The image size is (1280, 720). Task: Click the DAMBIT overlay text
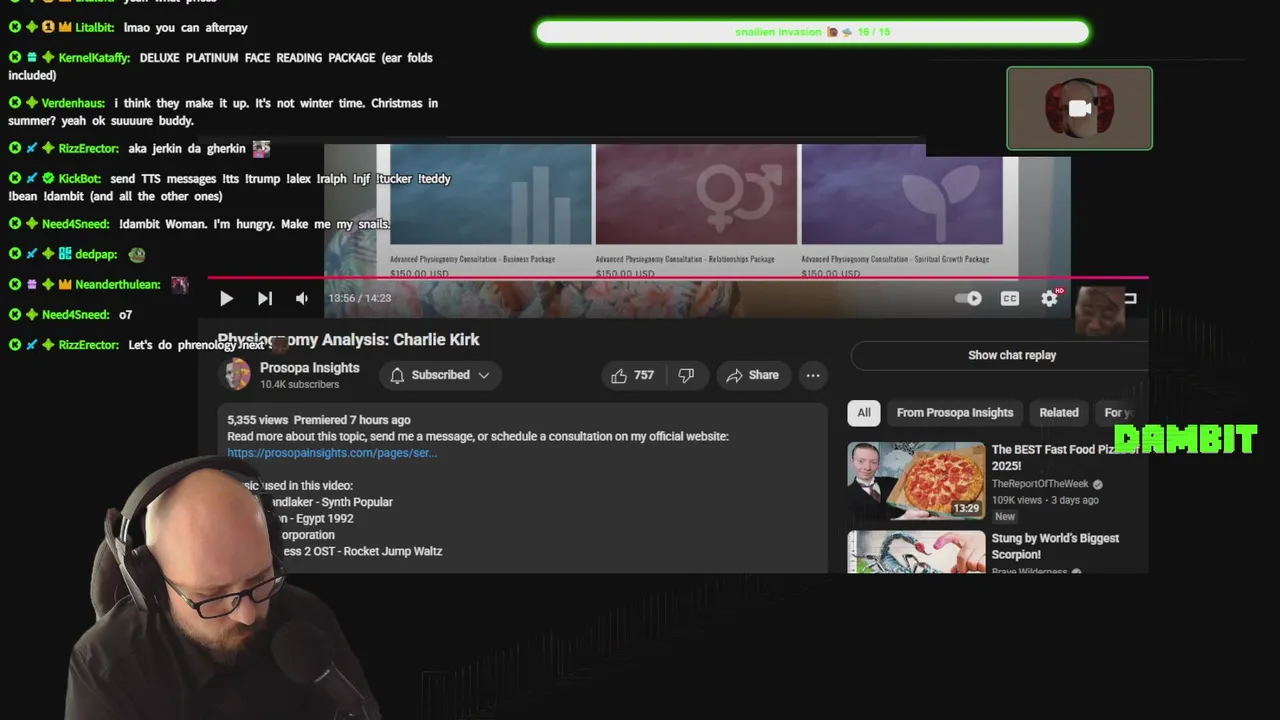1186,439
